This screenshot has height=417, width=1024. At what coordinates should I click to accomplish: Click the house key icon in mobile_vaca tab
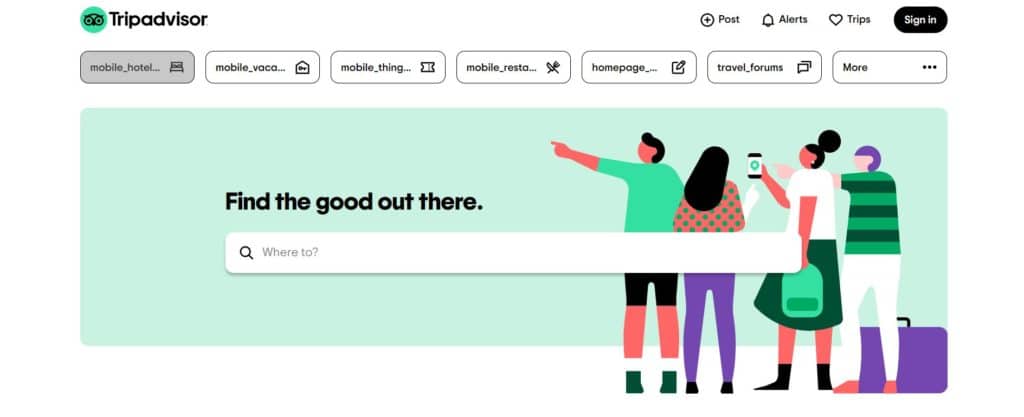302,67
